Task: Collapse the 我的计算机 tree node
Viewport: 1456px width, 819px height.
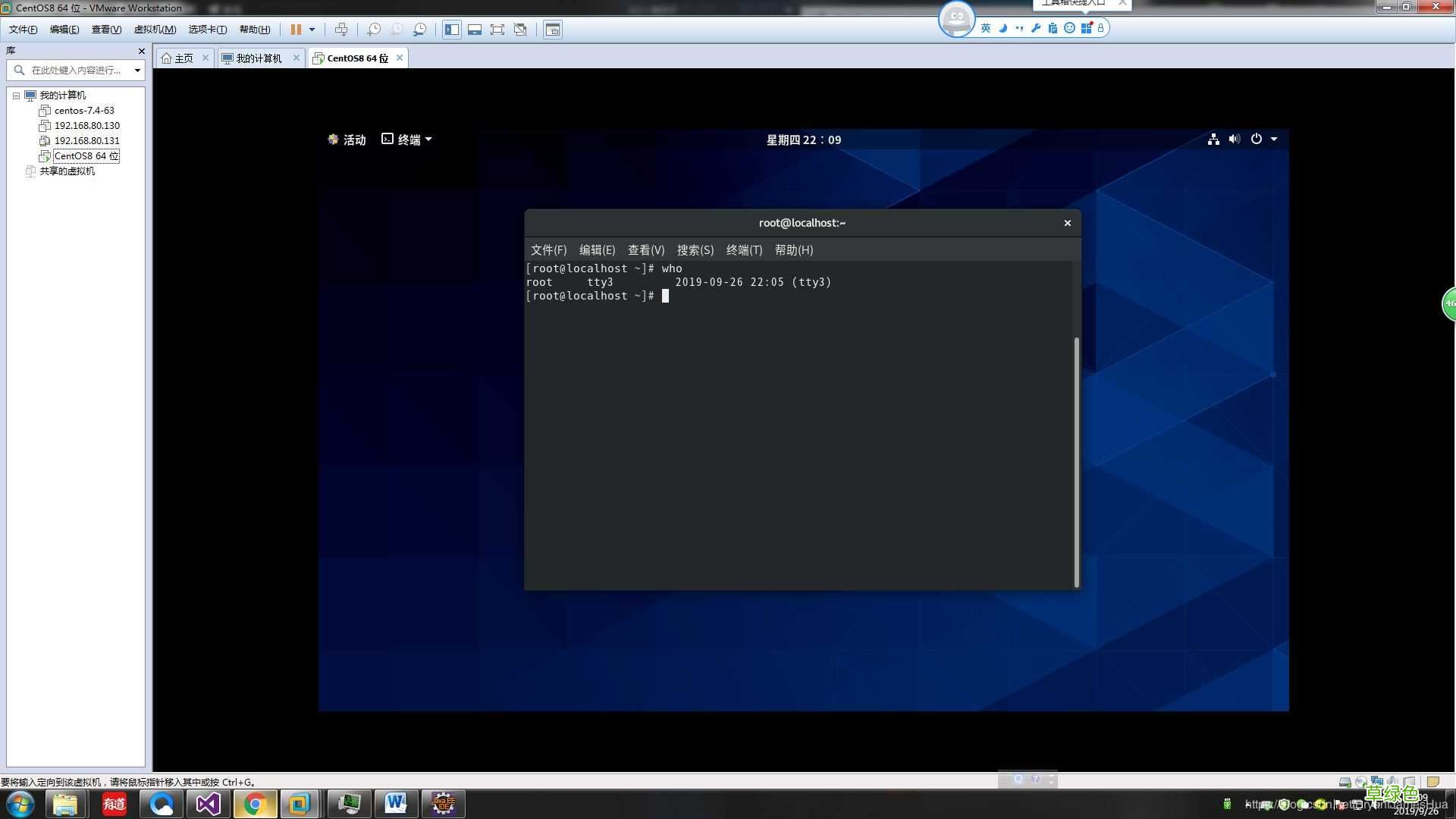Action: click(16, 96)
